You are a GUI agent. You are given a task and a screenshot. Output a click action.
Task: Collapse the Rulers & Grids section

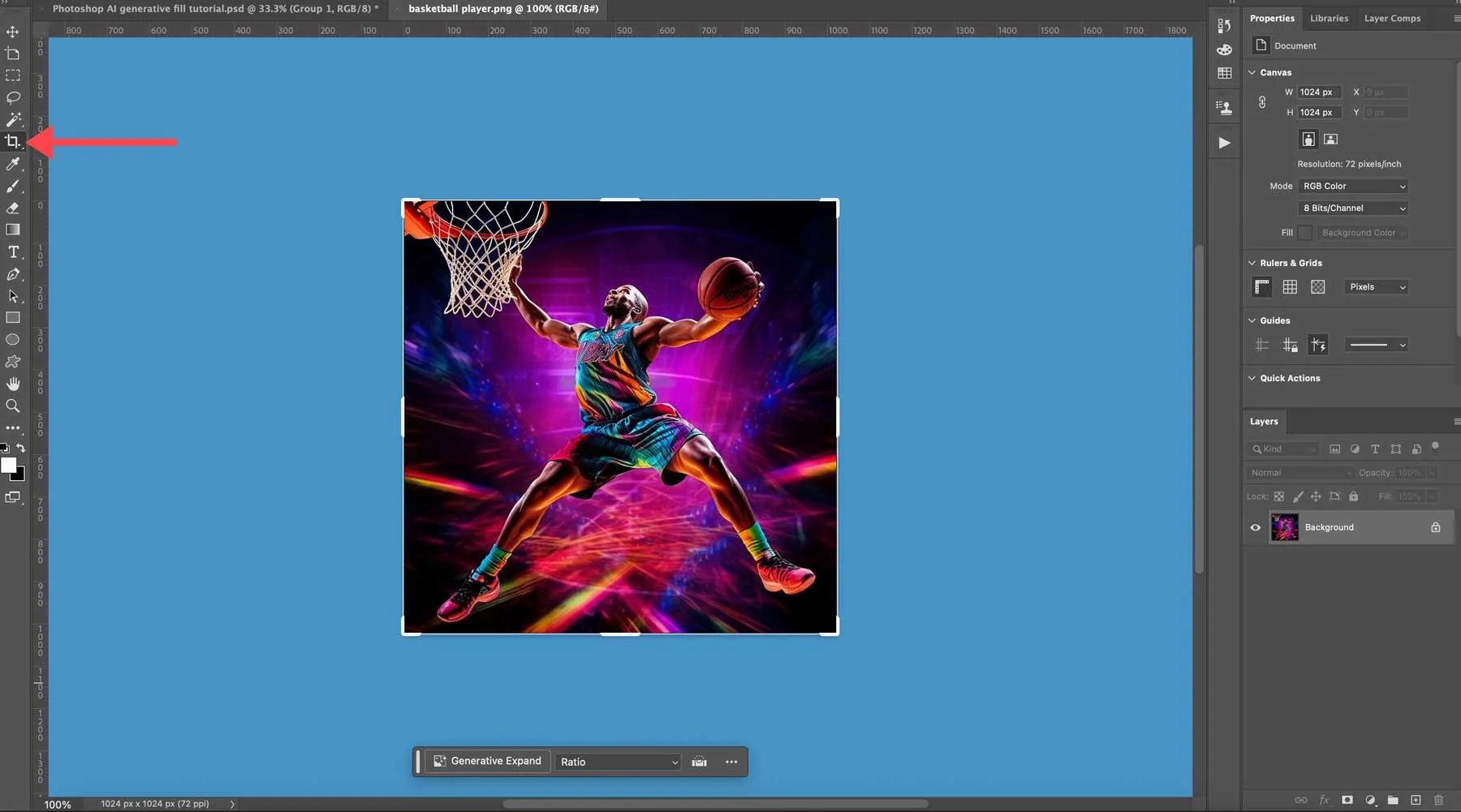pos(1251,262)
